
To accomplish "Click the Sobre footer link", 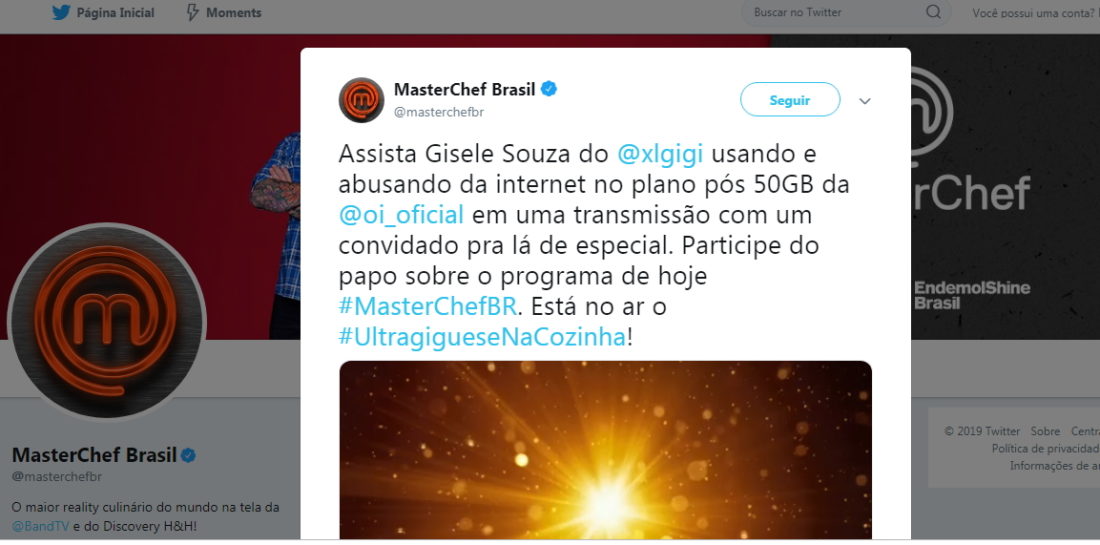I will pyautogui.click(x=1045, y=431).
